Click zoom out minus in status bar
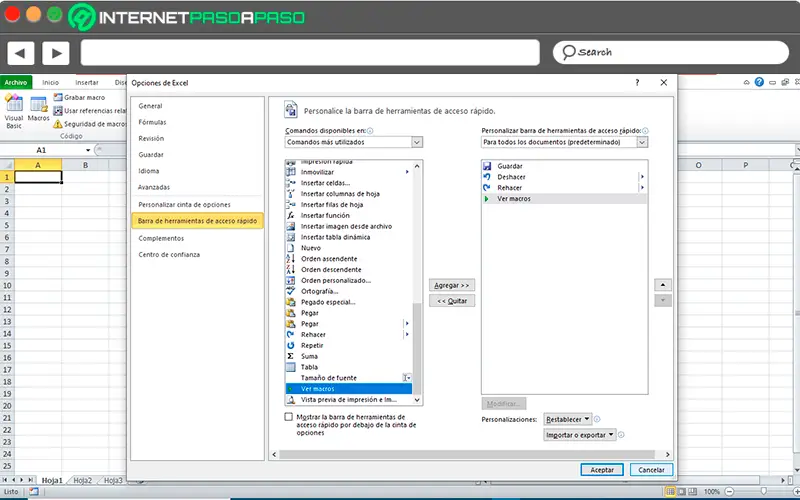This screenshot has width=800, height=500. coord(730,492)
